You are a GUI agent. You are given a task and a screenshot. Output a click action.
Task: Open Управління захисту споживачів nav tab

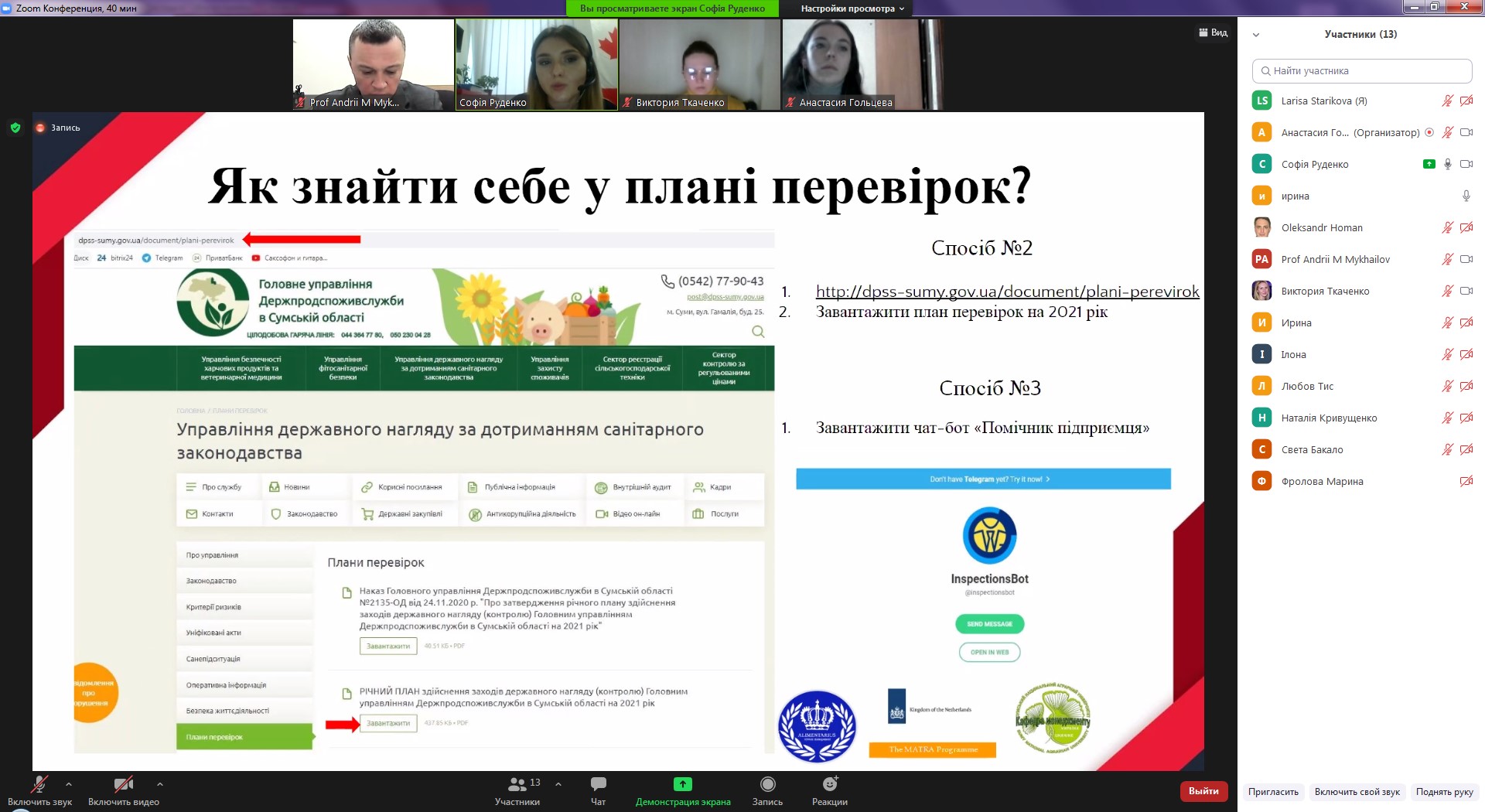tap(550, 368)
